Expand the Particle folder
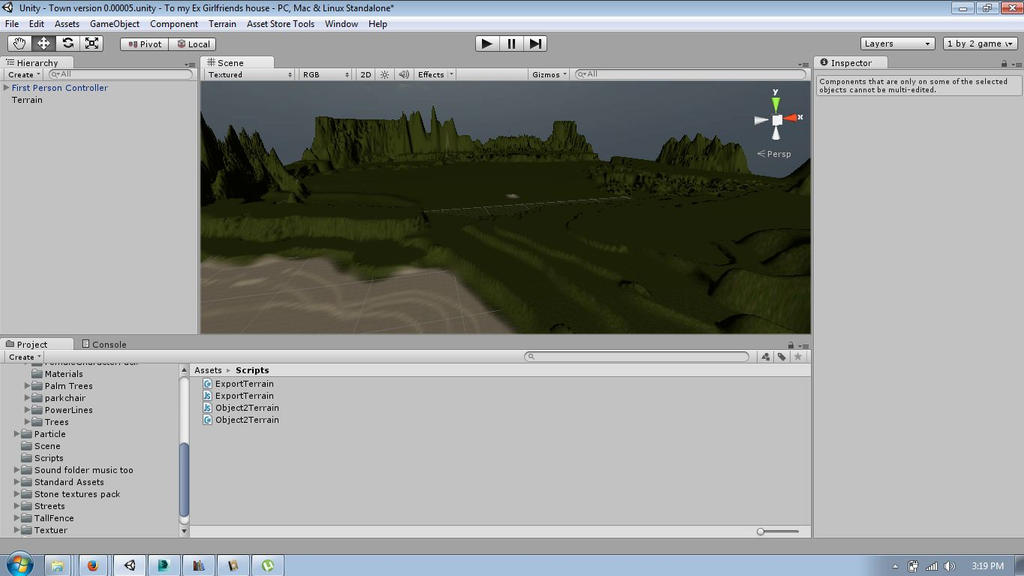 [16, 434]
